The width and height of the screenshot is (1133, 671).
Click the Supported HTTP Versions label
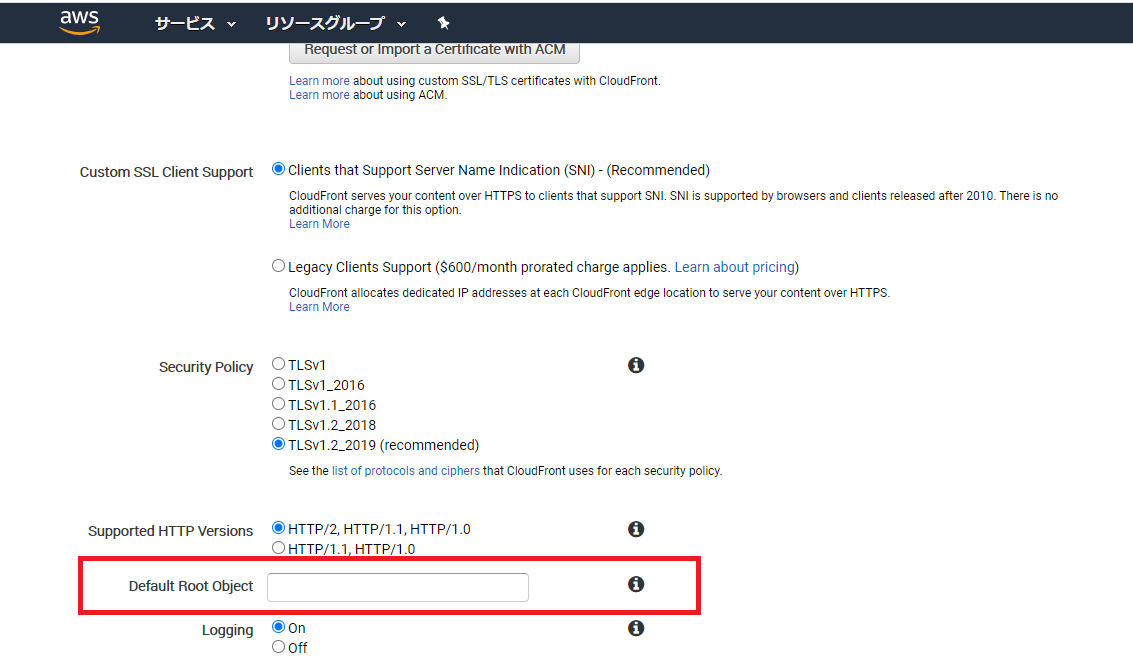coord(171,531)
